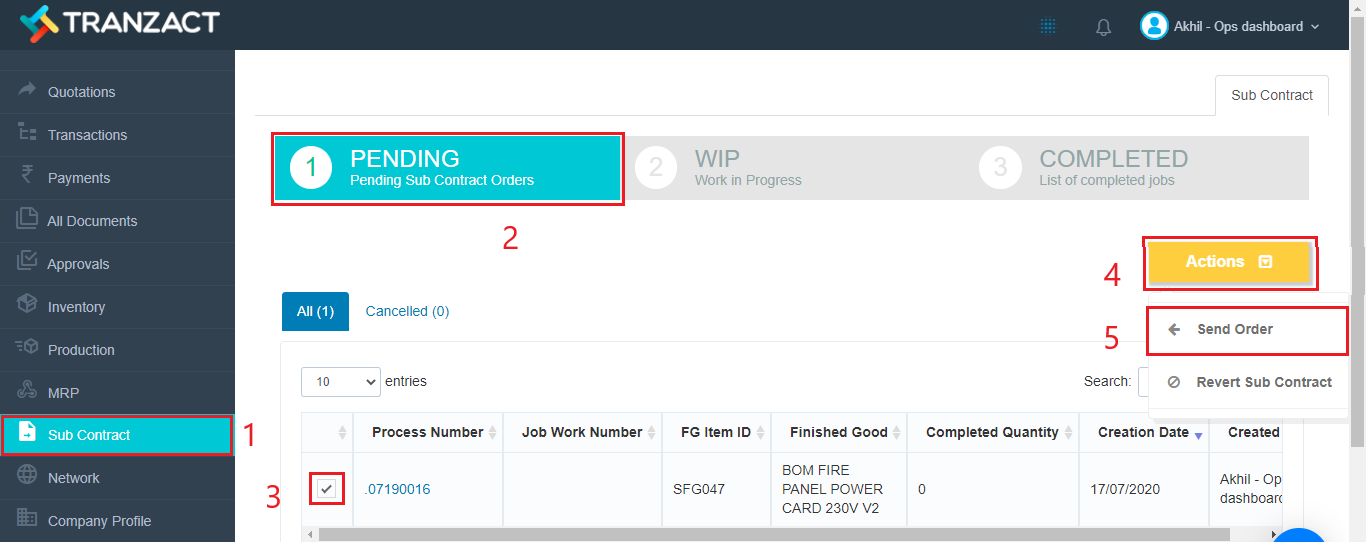Image resolution: width=1366 pixels, height=542 pixels.
Task: Click the Production settings icon
Action: click(27, 348)
